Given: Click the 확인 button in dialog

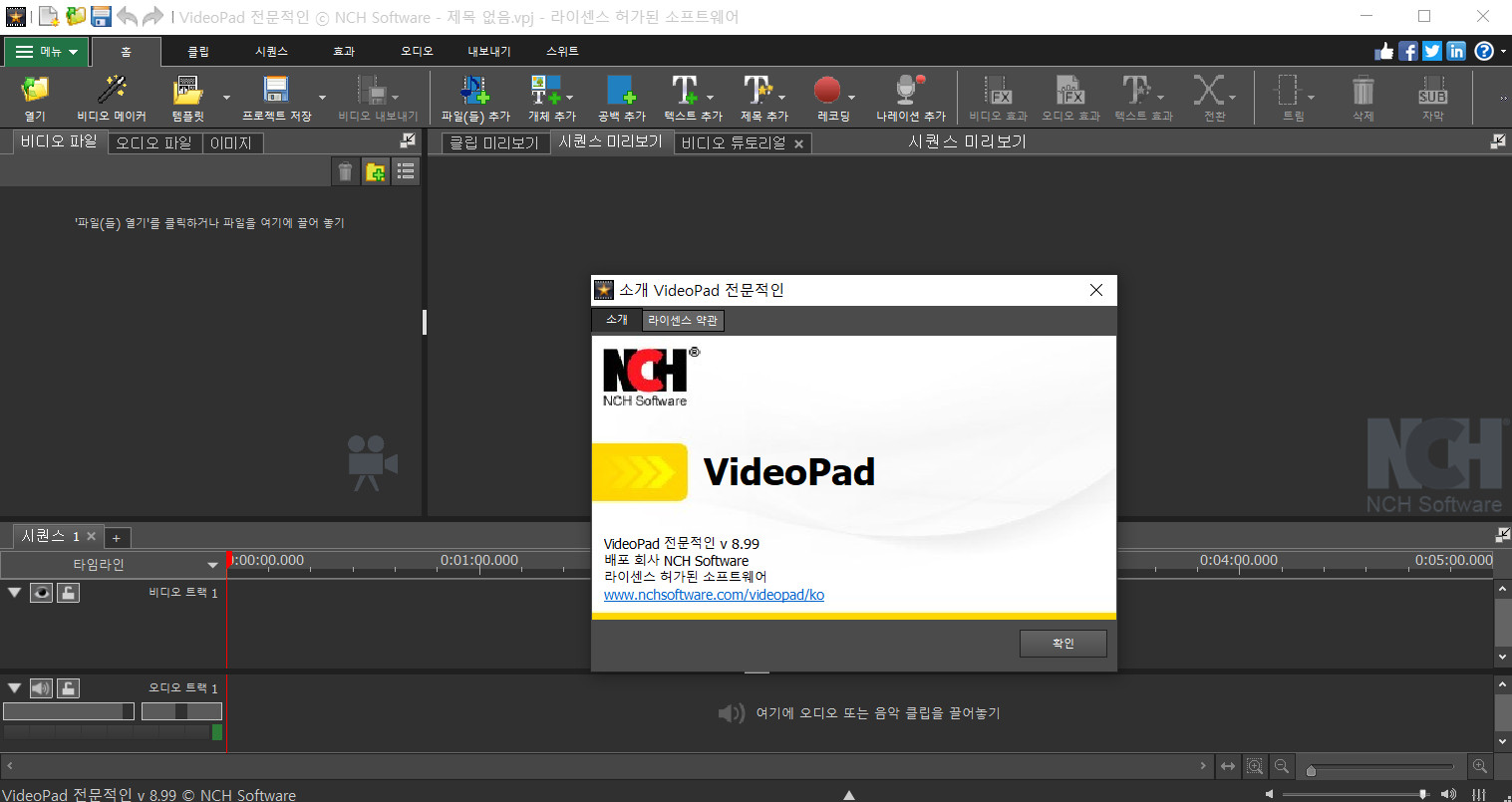Looking at the screenshot, I should (1062, 644).
